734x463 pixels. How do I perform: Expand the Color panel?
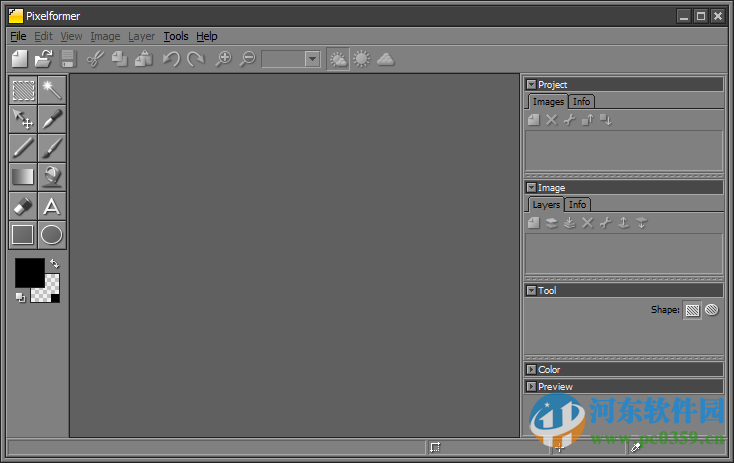531,370
